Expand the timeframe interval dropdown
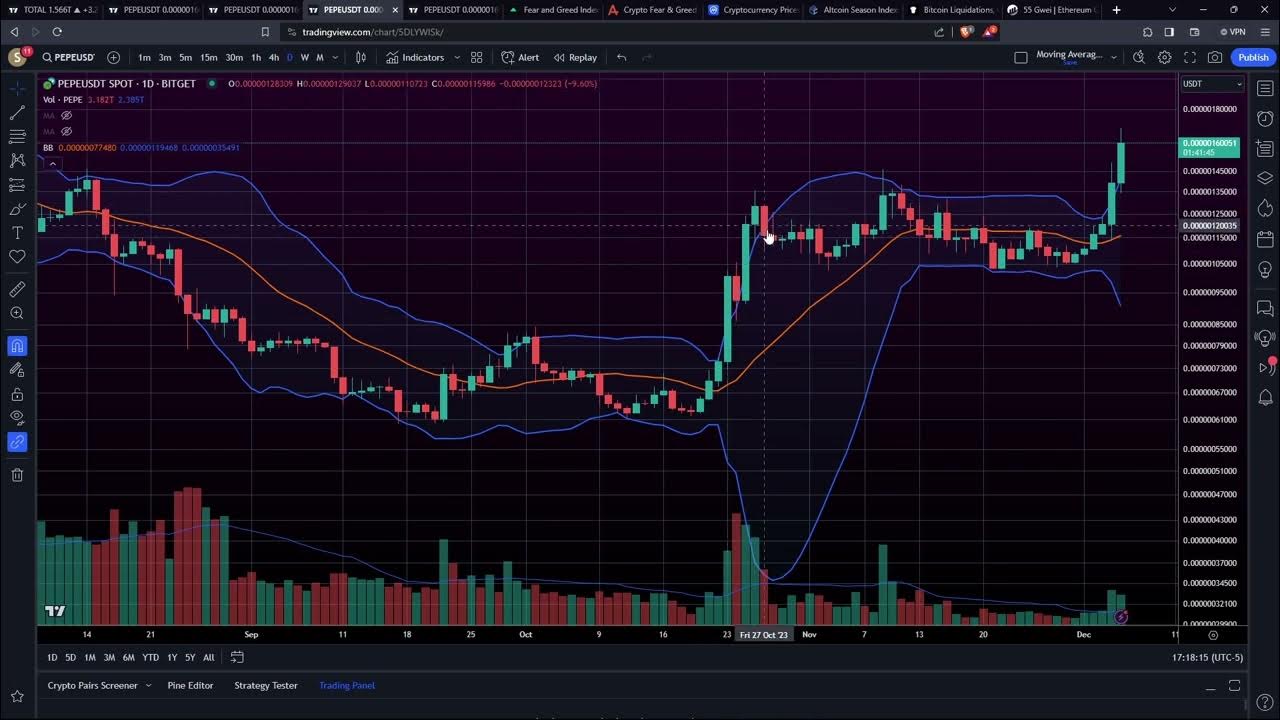 [335, 57]
